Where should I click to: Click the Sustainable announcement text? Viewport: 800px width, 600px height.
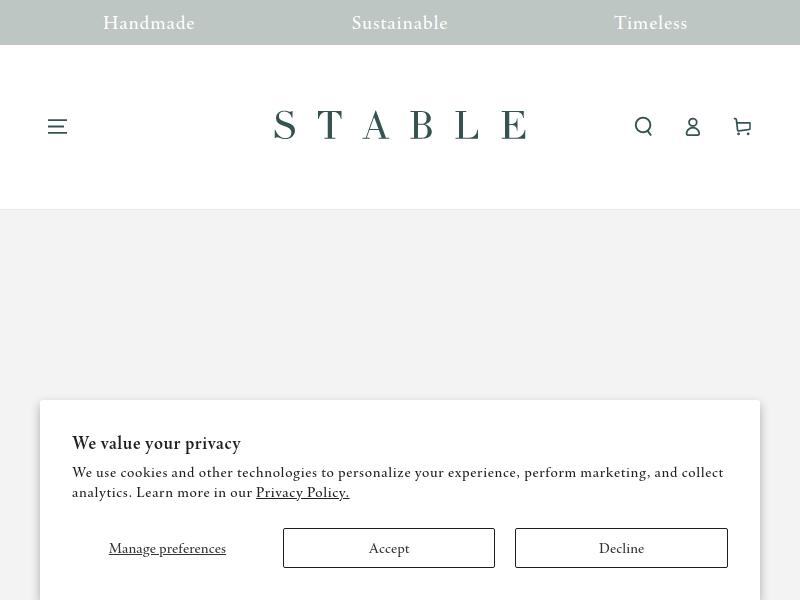point(399,23)
